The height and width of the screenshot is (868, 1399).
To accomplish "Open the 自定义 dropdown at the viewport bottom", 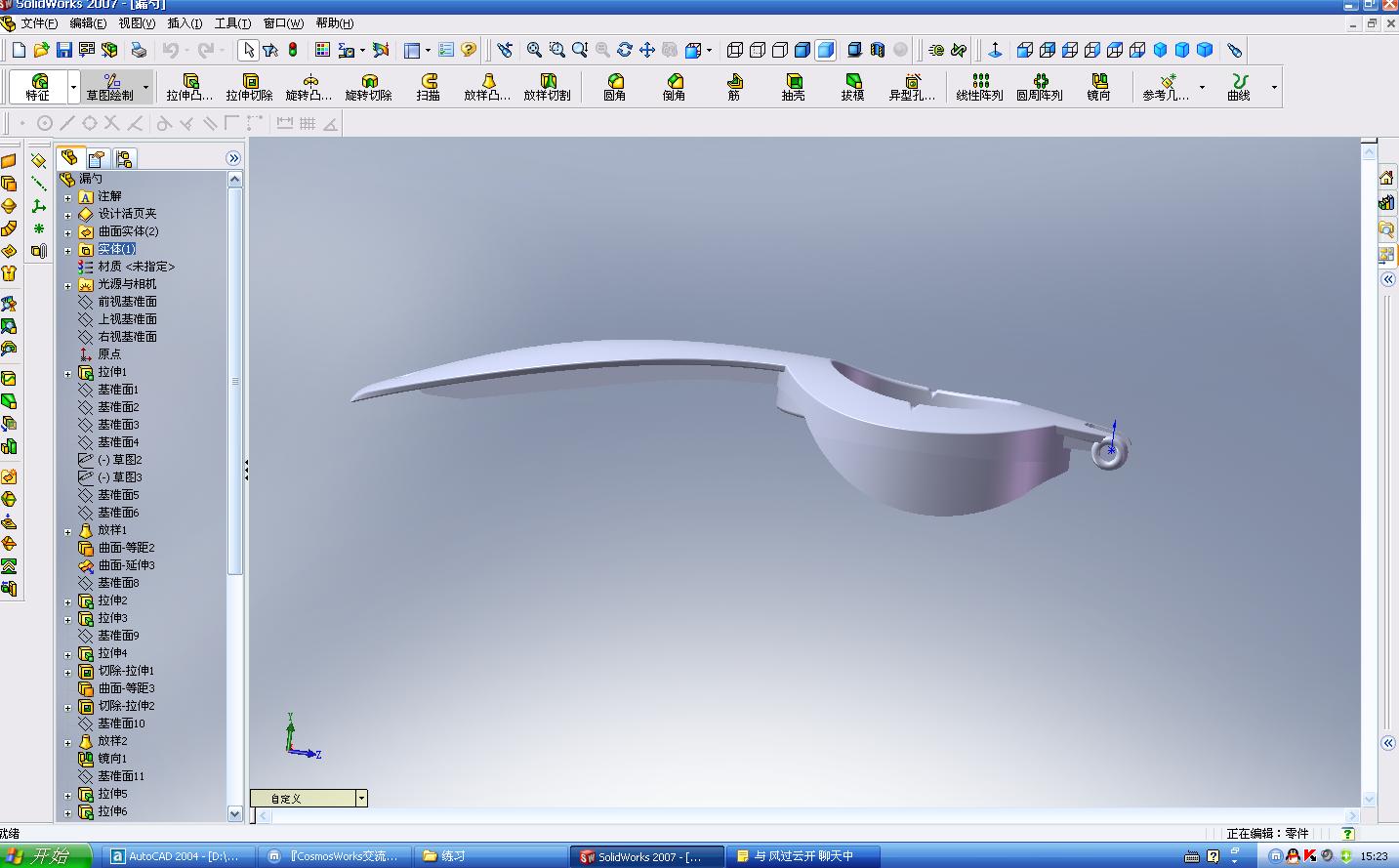I will coord(361,798).
